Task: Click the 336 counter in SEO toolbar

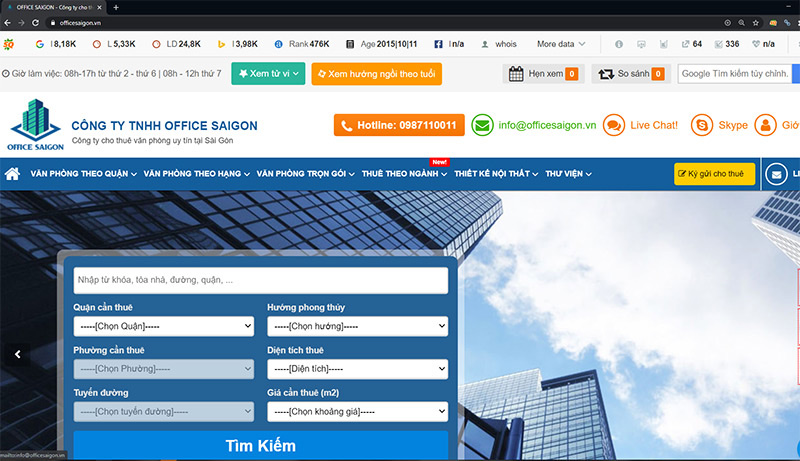Action: [x=727, y=44]
